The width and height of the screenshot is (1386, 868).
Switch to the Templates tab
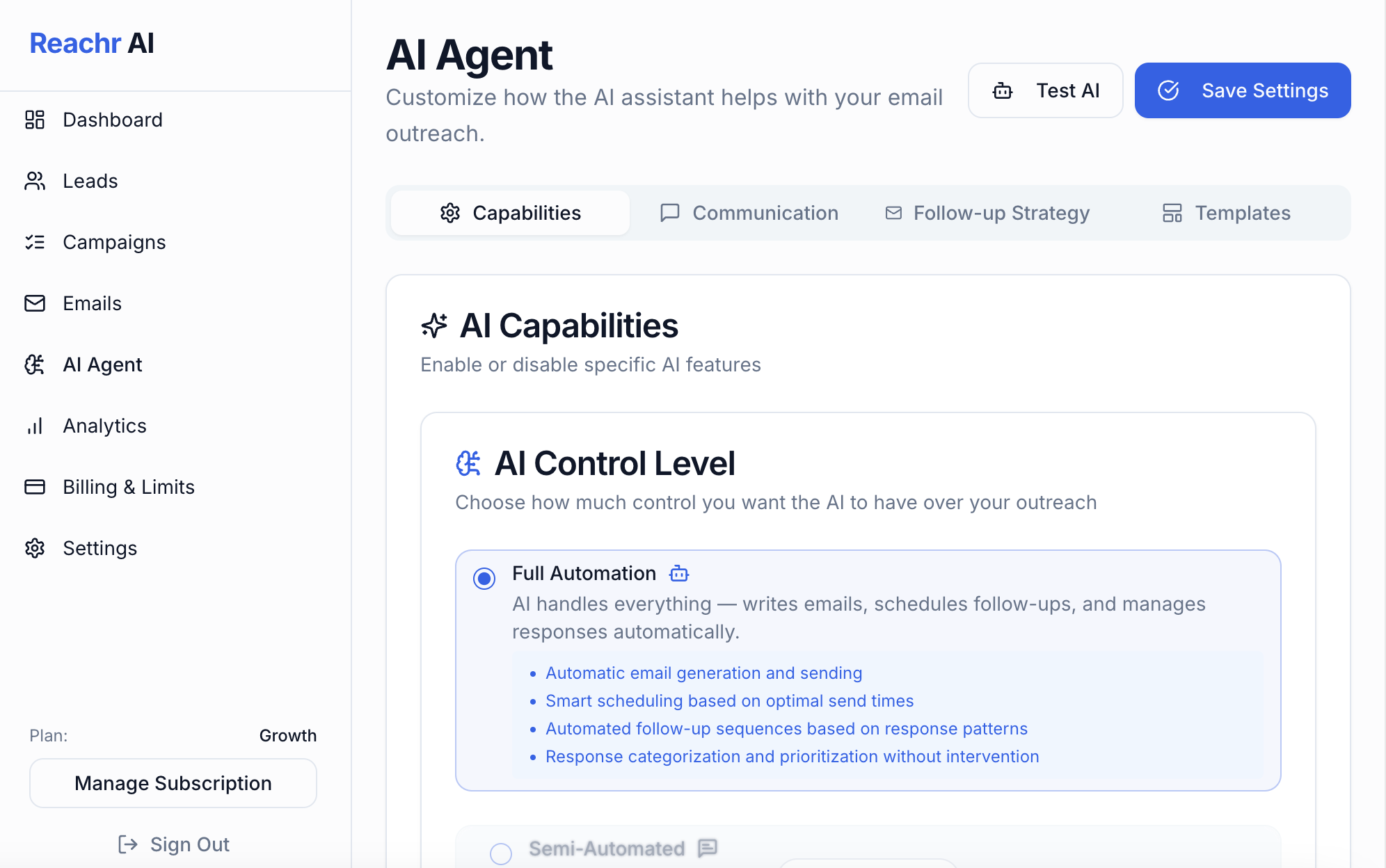pyautogui.click(x=1226, y=213)
